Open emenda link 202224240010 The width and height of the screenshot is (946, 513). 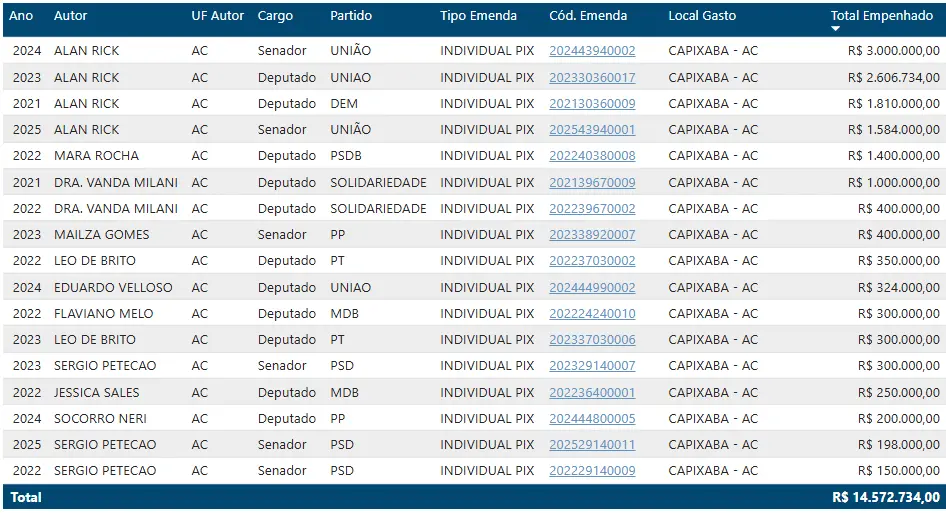[592, 313]
